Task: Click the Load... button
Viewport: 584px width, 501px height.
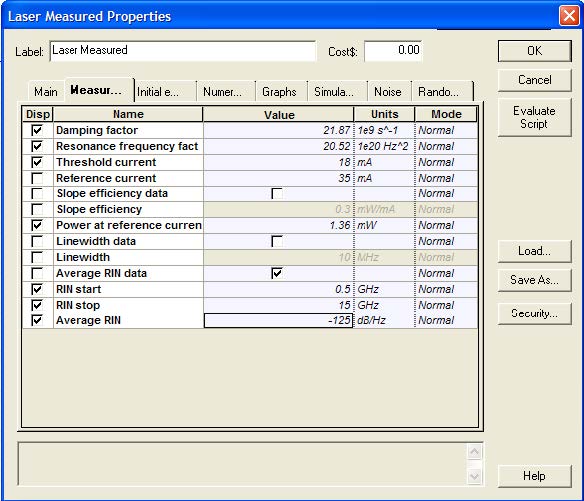Action: pyautogui.click(x=534, y=251)
